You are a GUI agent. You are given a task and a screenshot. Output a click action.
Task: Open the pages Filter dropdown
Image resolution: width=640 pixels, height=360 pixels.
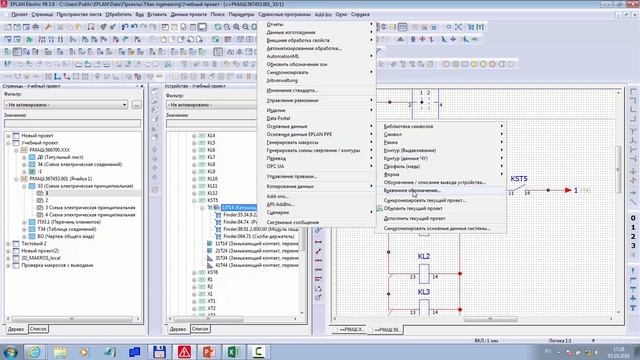click(x=66, y=105)
